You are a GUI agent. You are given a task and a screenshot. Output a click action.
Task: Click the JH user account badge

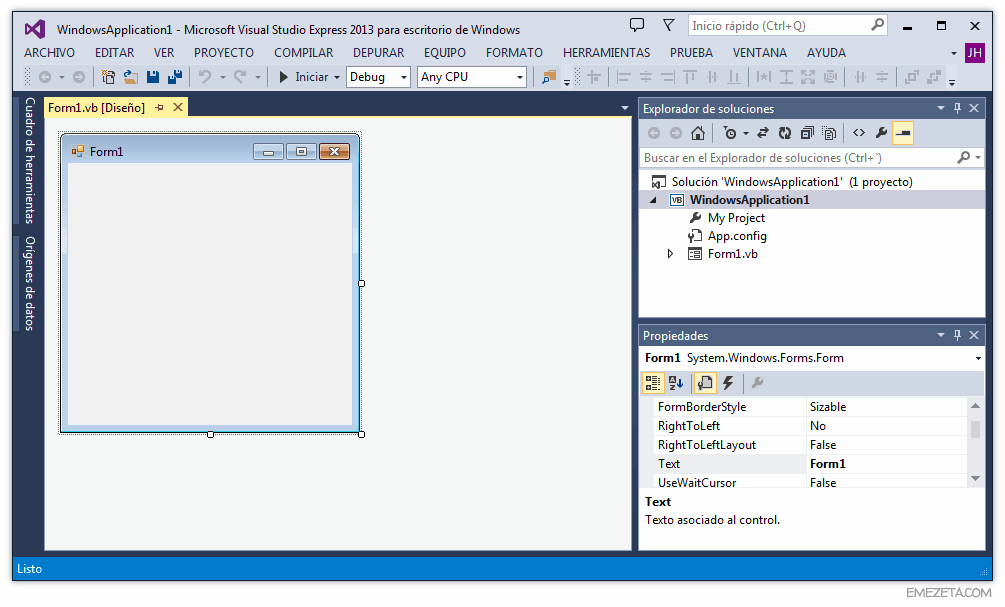tap(974, 53)
